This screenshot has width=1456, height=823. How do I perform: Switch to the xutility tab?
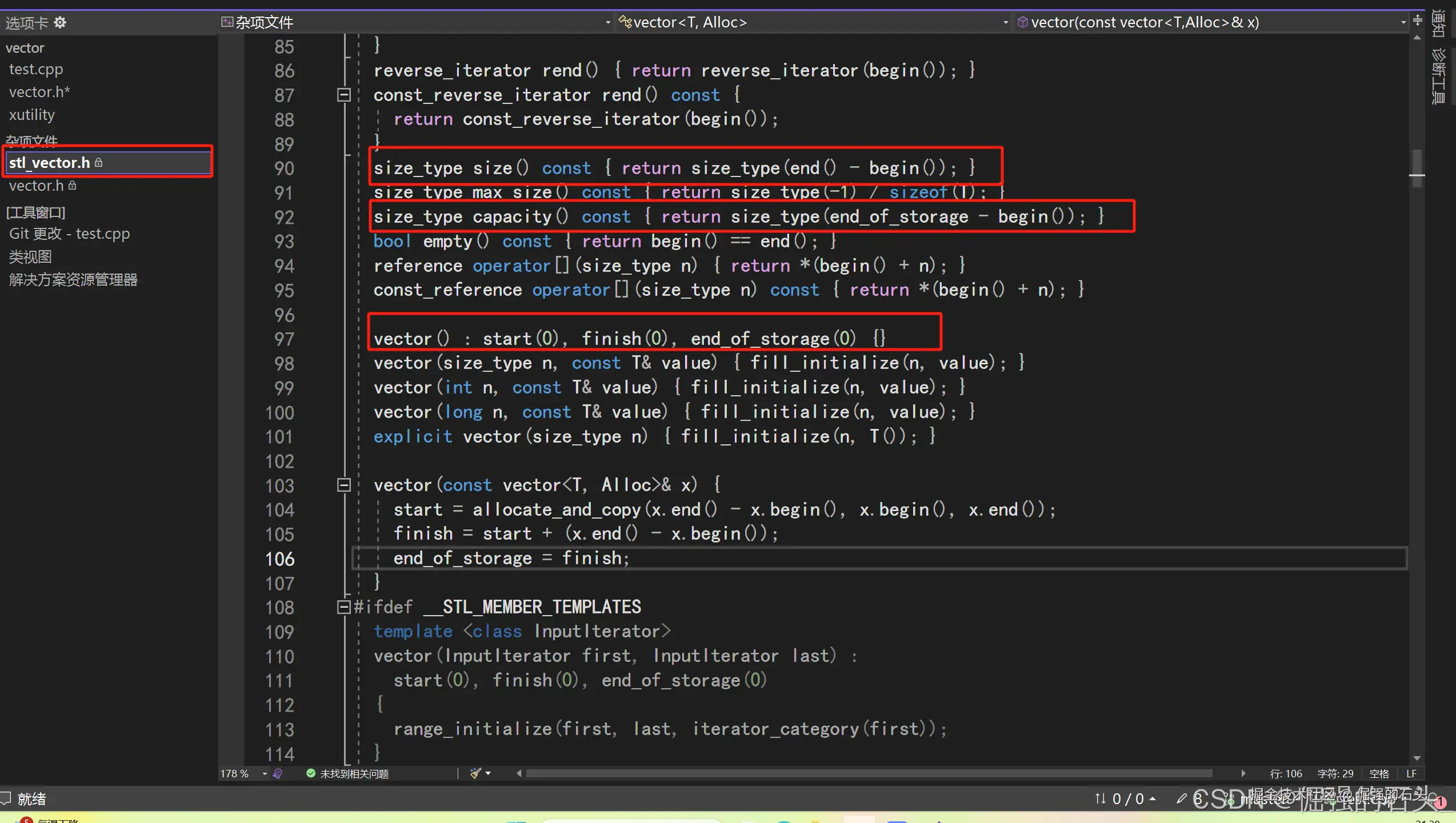pyautogui.click(x=32, y=115)
